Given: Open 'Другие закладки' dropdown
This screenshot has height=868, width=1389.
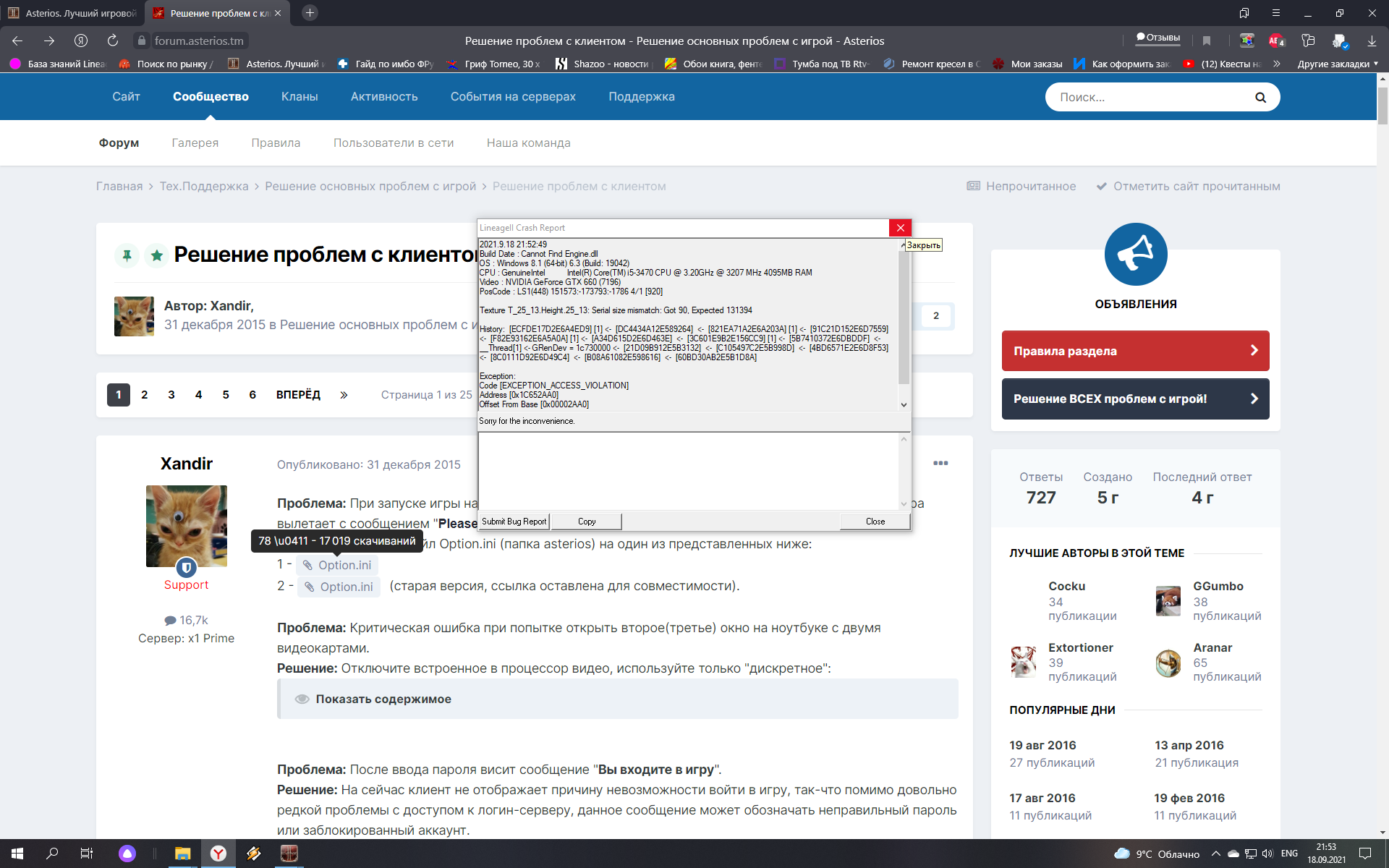Looking at the screenshot, I should [1338, 64].
